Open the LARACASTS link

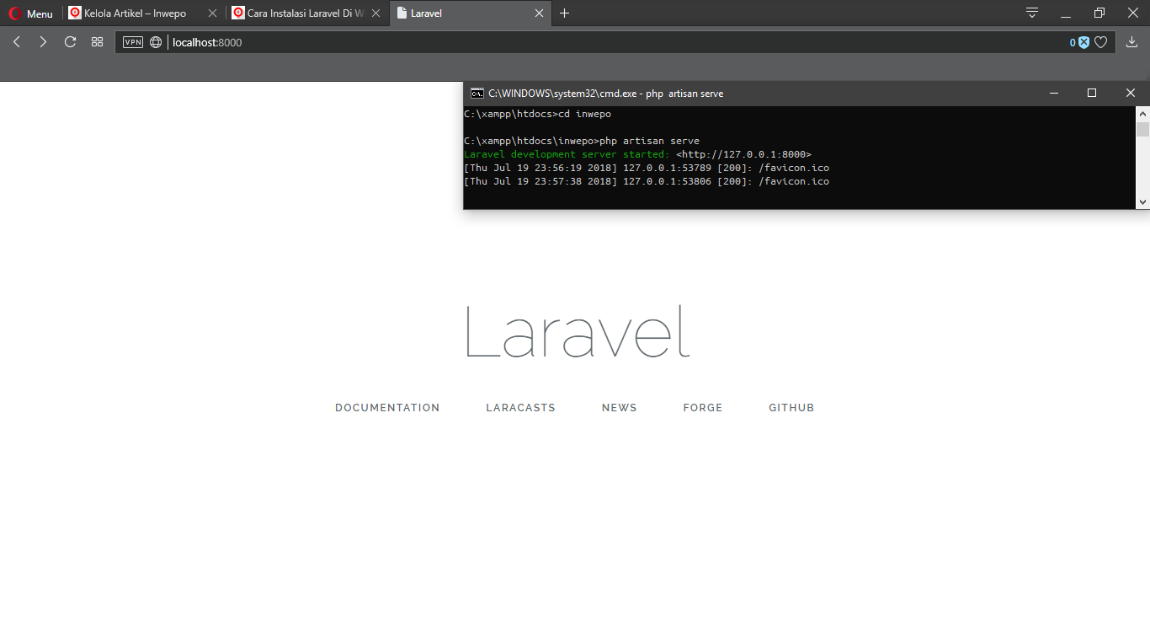tap(521, 408)
